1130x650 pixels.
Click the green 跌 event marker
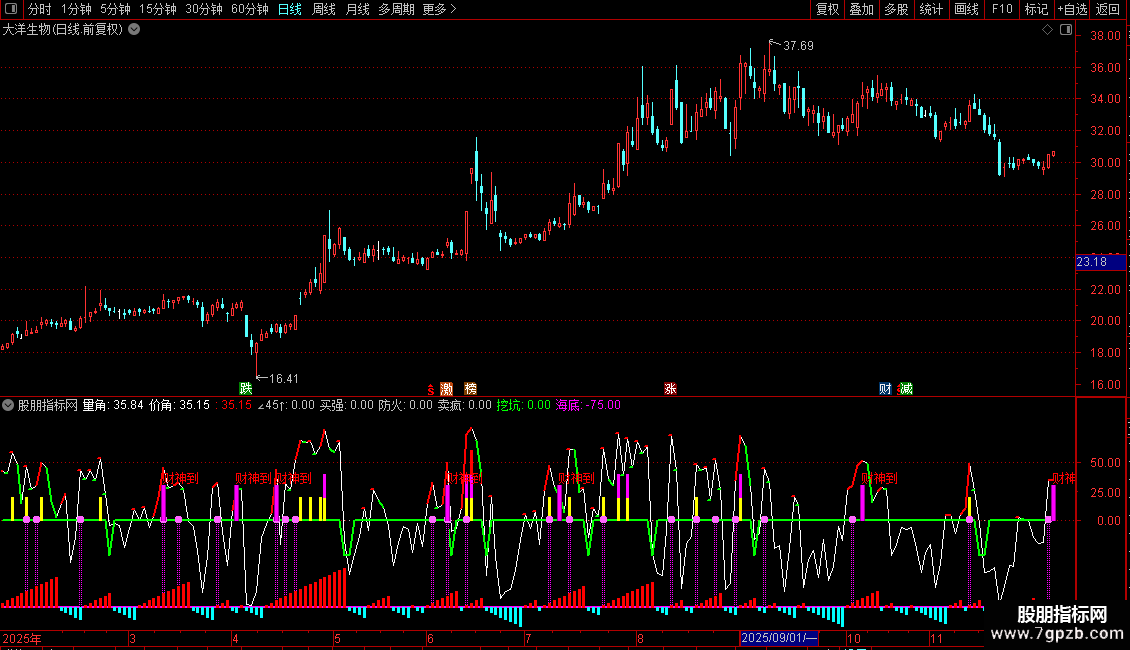[x=246, y=388]
